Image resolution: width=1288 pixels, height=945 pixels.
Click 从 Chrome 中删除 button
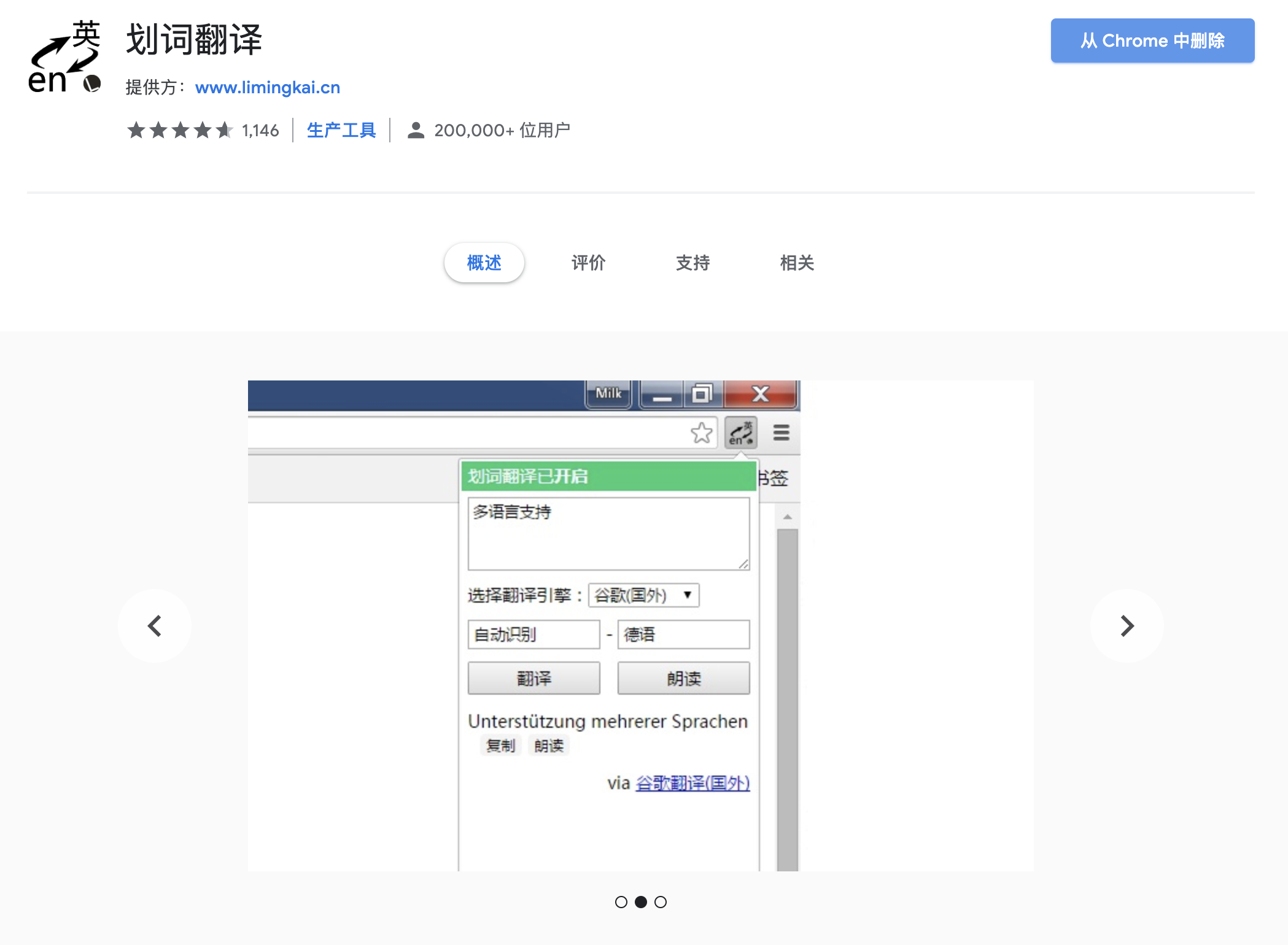[1152, 40]
